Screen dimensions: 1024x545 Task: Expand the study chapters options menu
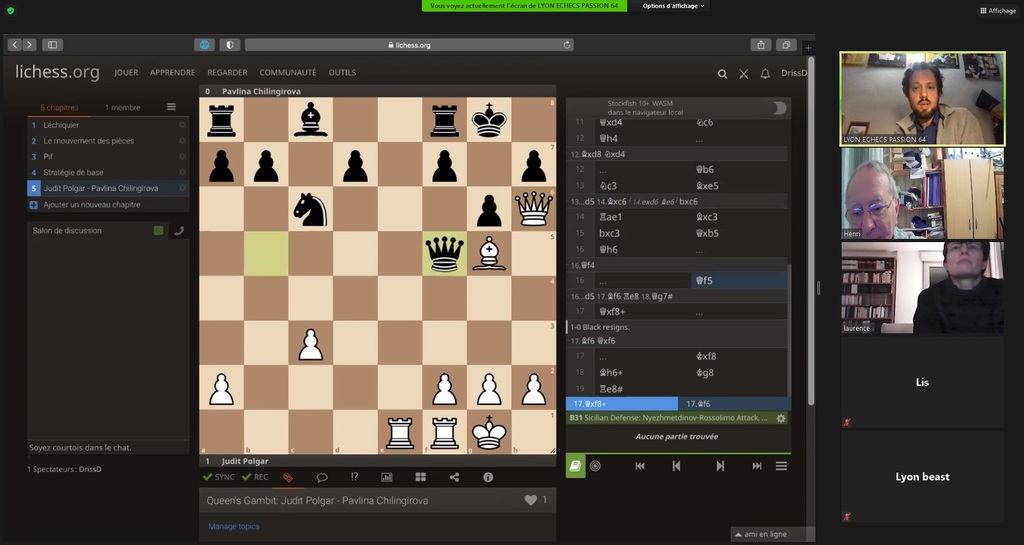[171, 107]
